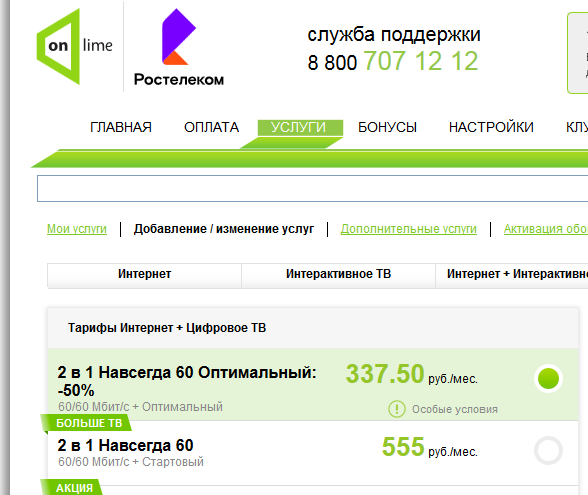Click the АКЦИЯ ribbon badge

[72, 488]
